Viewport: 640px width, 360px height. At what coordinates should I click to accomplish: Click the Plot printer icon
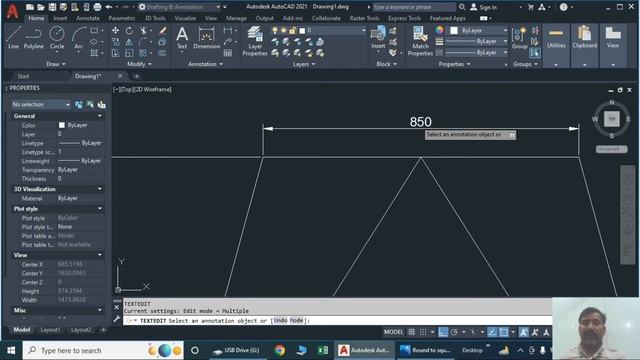point(97,7)
